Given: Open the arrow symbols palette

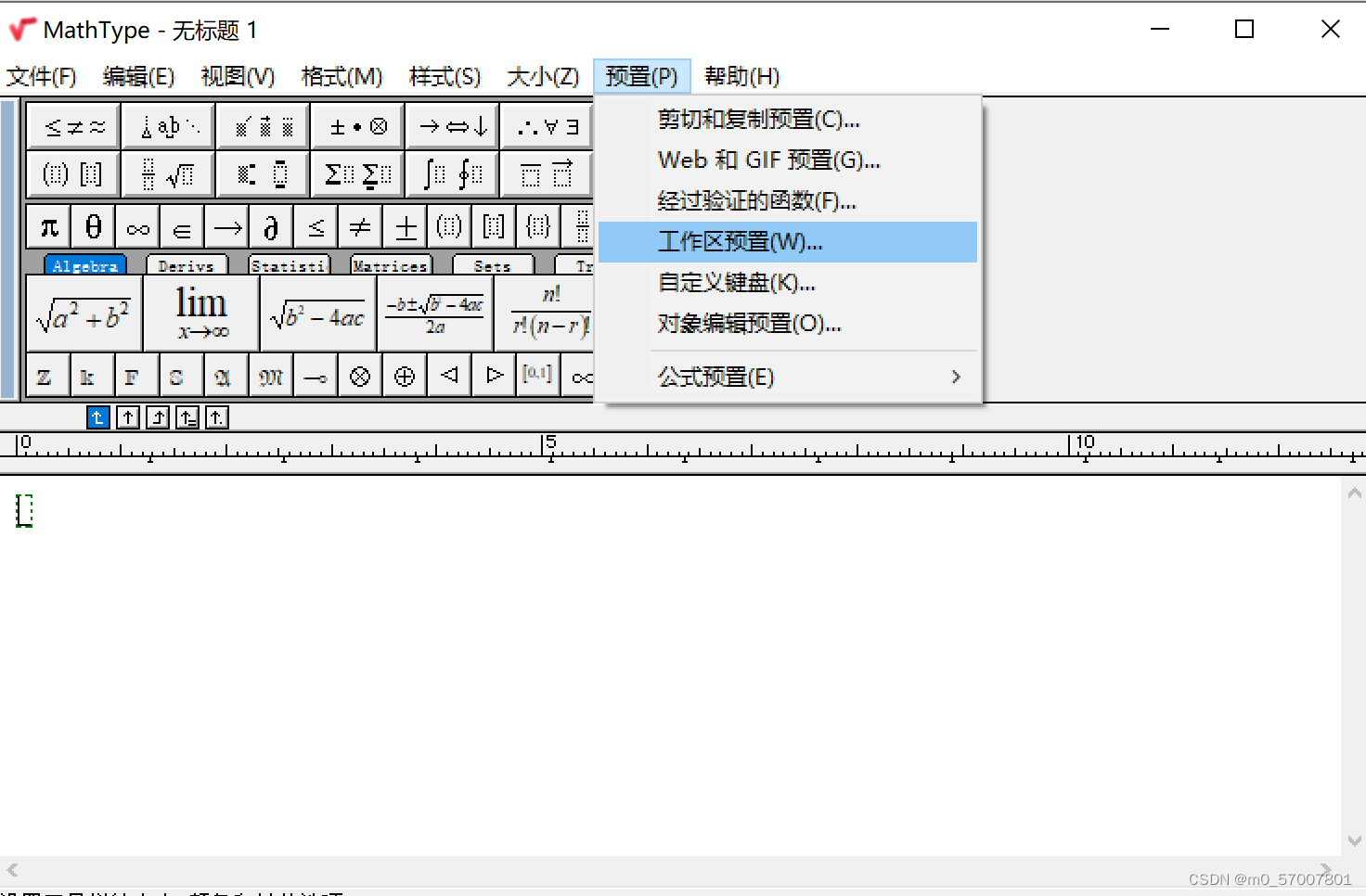Looking at the screenshot, I should pyautogui.click(x=453, y=127).
